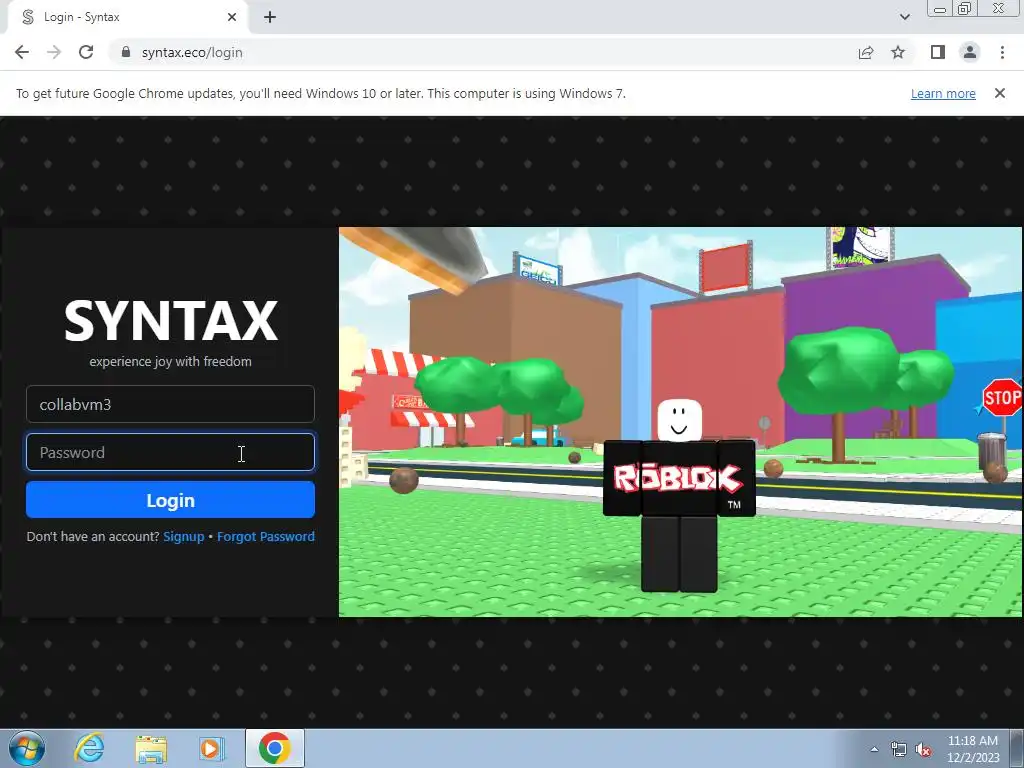Viewport: 1024px width, 768px height.
Task: Click the 'experience joy with freedom' tagline
Action: click(x=170, y=361)
